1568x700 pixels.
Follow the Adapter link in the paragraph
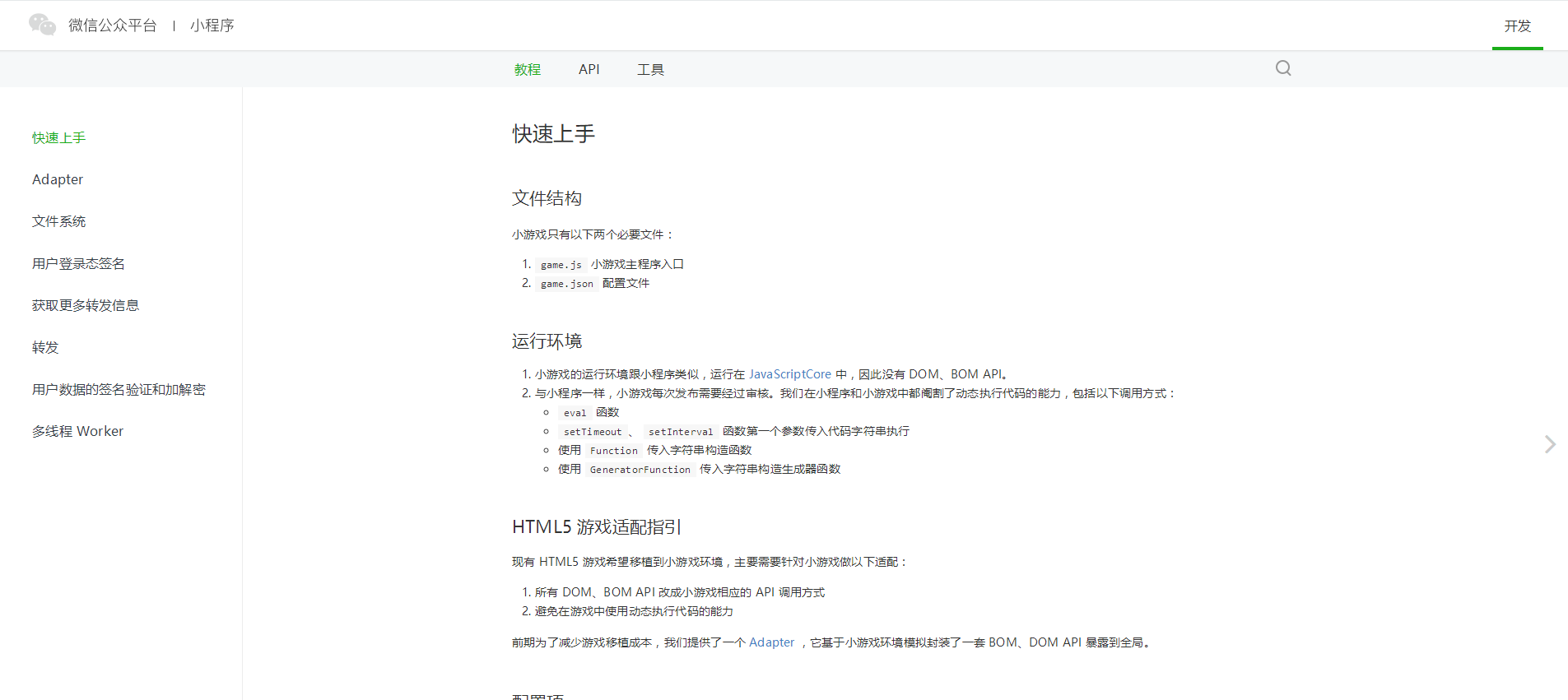[771, 642]
